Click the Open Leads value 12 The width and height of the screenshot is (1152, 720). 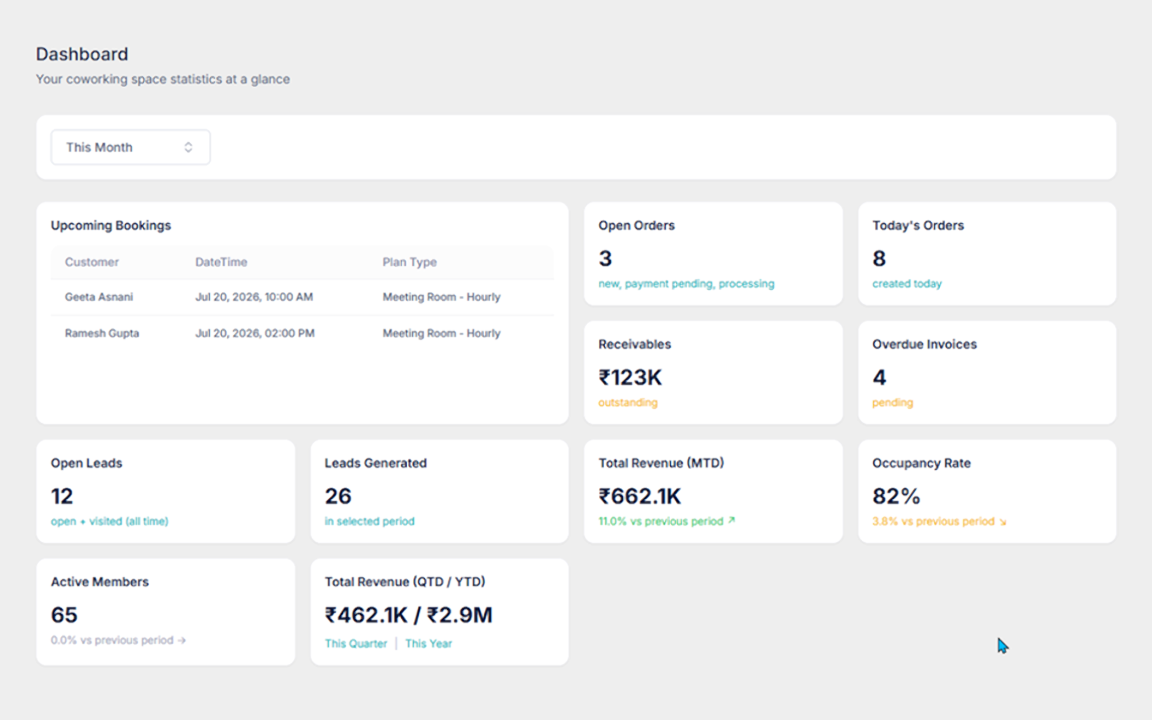62,497
